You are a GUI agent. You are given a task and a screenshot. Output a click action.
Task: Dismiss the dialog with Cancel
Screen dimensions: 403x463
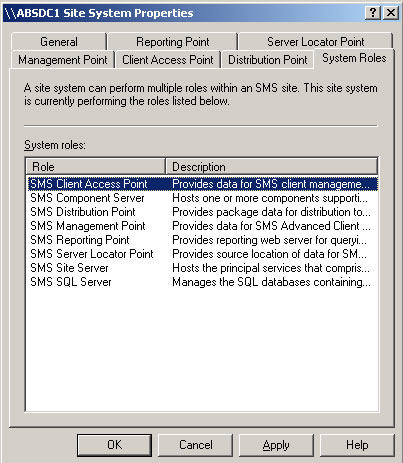click(x=195, y=445)
